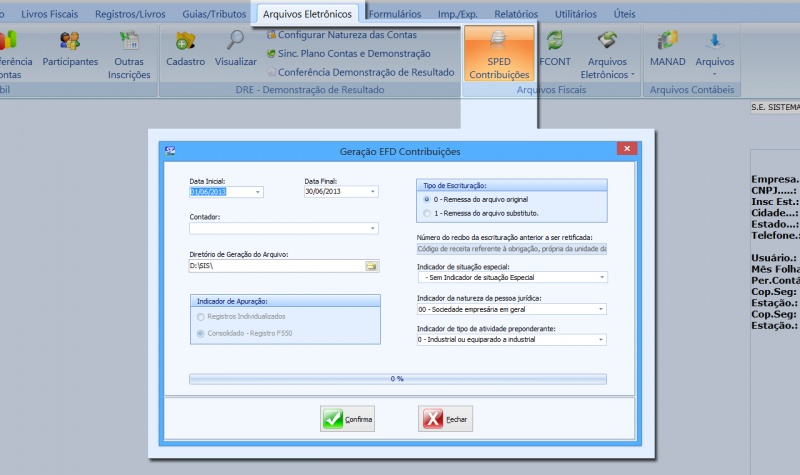Select '1 - Remessa do arquivo substituto' option
The width and height of the screenshot is (800, 475).
tap(428, 213)
